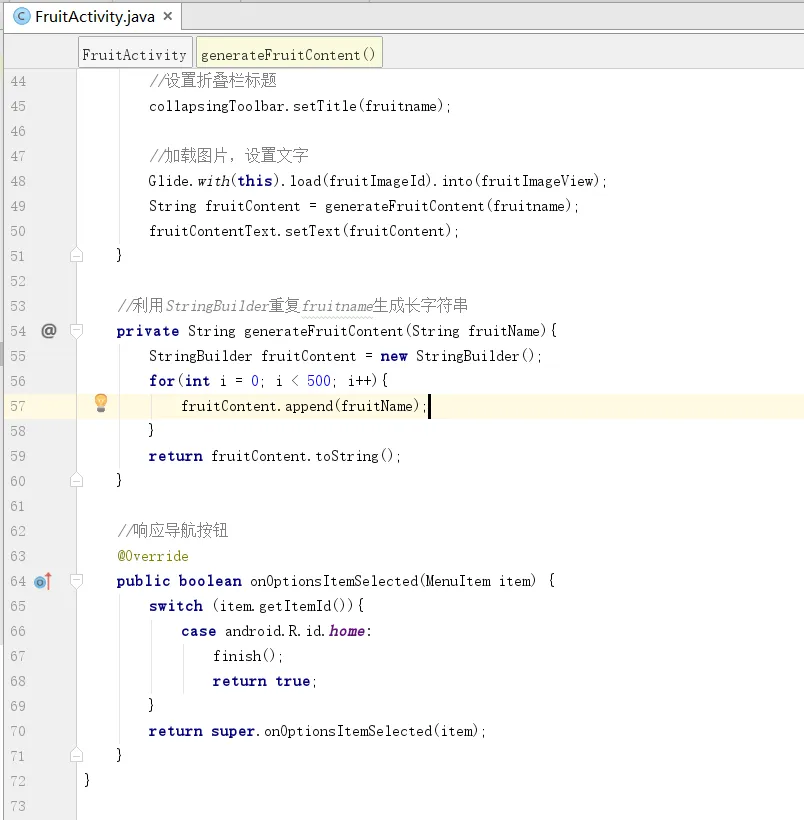Screen dimensions: 804x820
Task: Click the @Override annotation on line 63
Action: click(153, 556)
